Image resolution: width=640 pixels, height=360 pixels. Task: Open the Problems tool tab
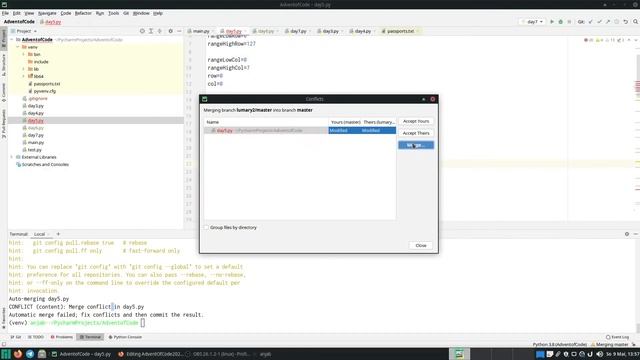point(62,337)
